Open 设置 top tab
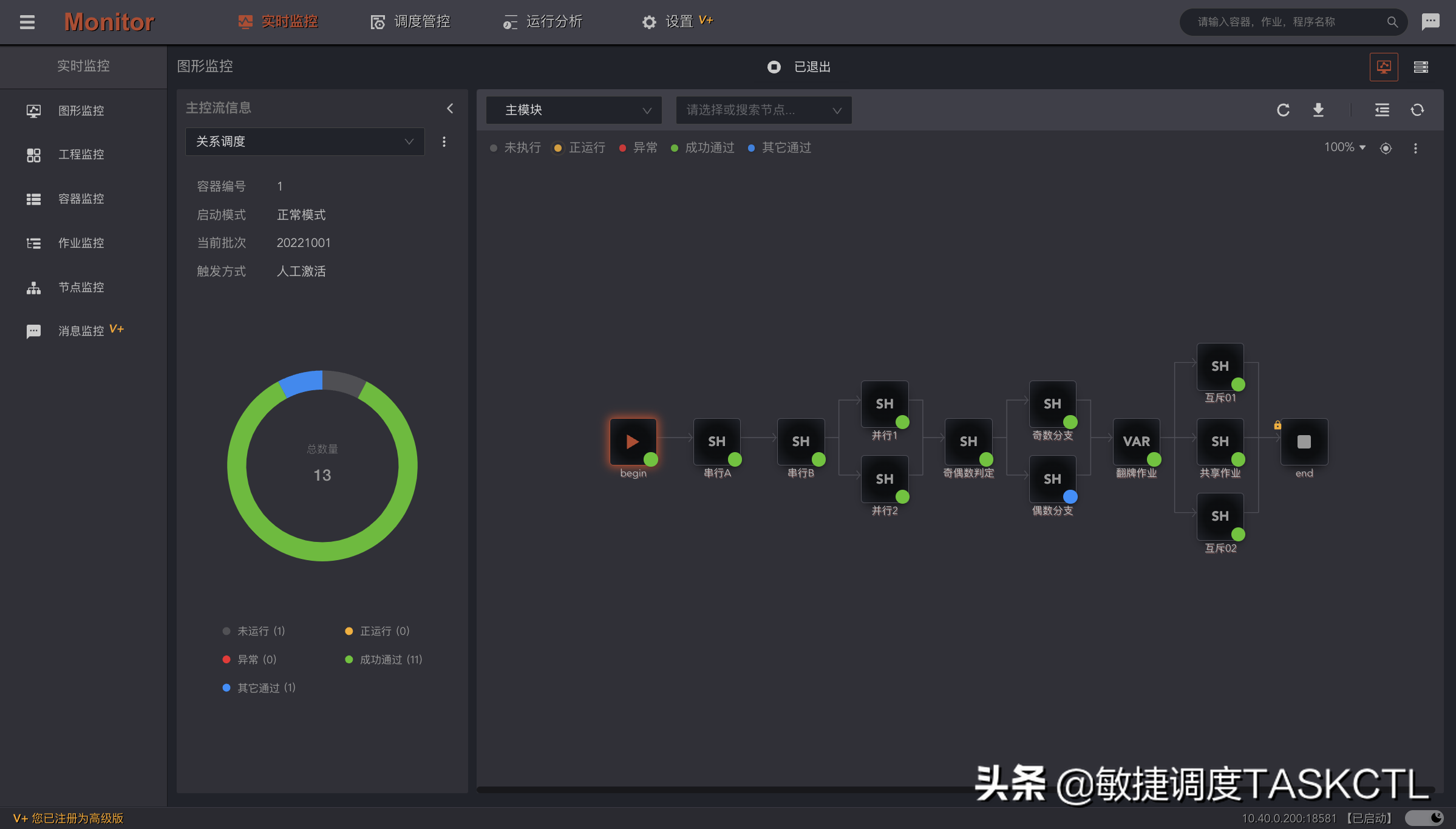The width and height of the screenshot is (1456, 829). (678, 22)
